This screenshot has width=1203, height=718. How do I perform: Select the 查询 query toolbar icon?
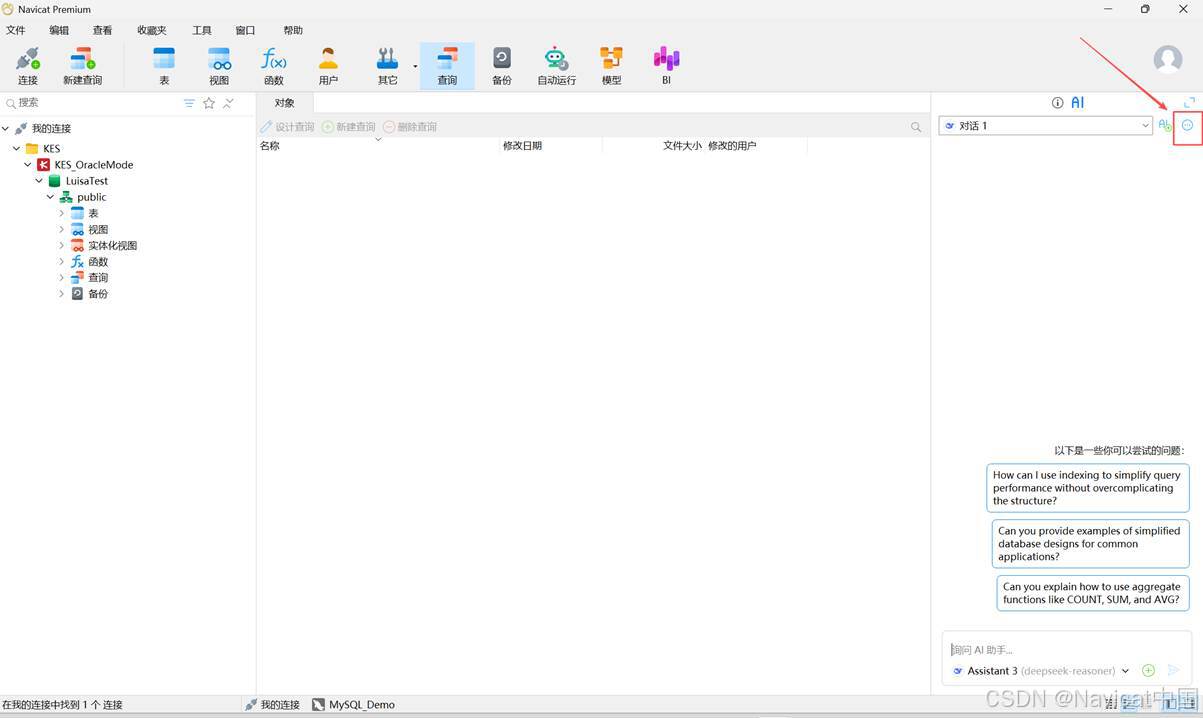tap(447, 66)
